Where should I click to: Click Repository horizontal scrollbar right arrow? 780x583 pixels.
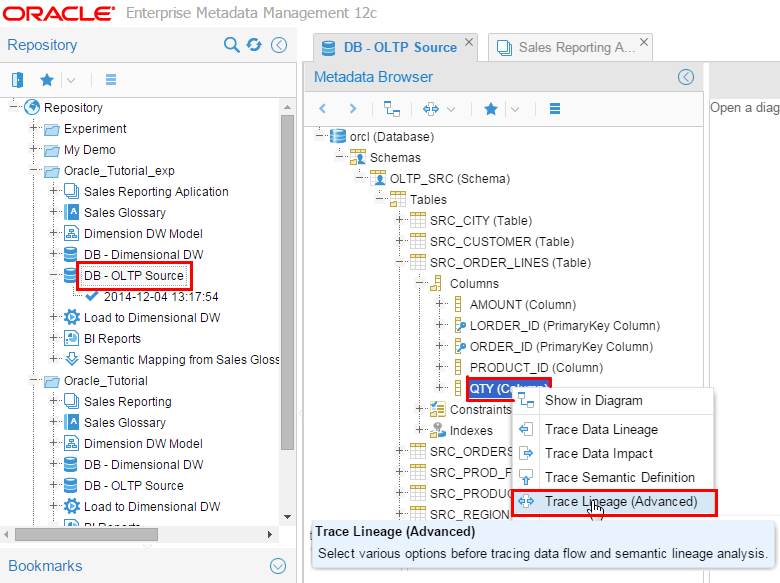point(270,534)
